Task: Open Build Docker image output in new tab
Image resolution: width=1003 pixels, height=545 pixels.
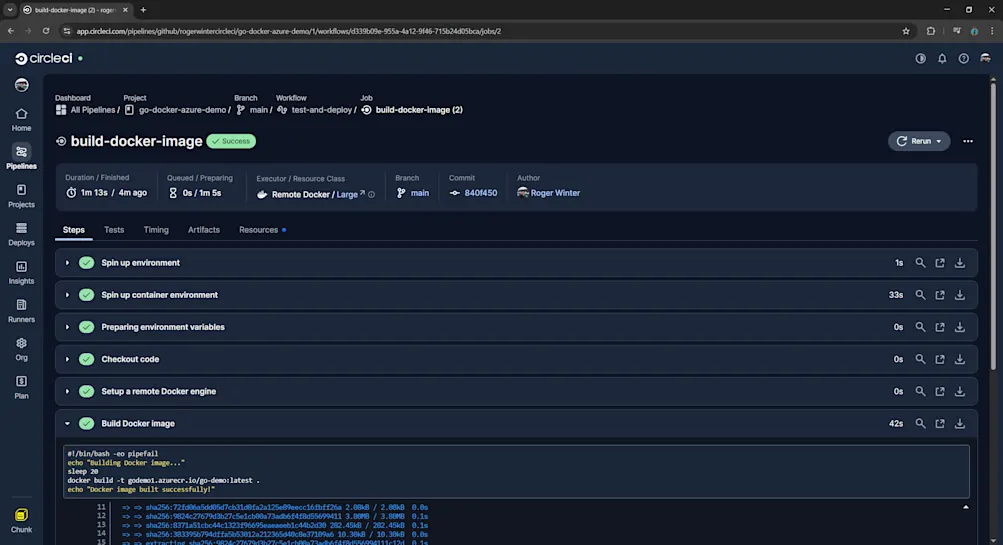Action: coord(940,423)
